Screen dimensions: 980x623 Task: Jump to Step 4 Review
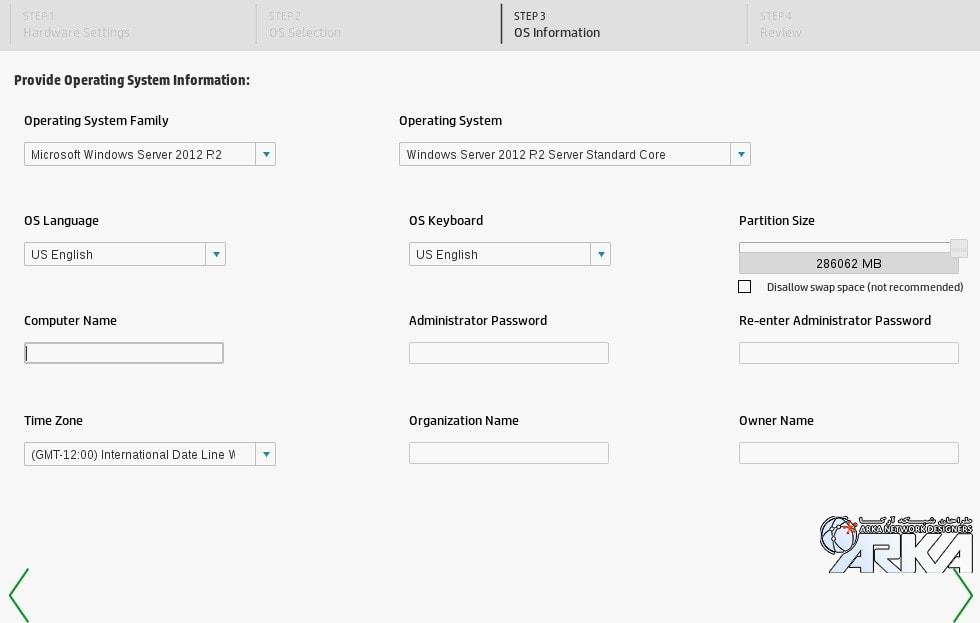pyautogui.click(x=781, y=24)
